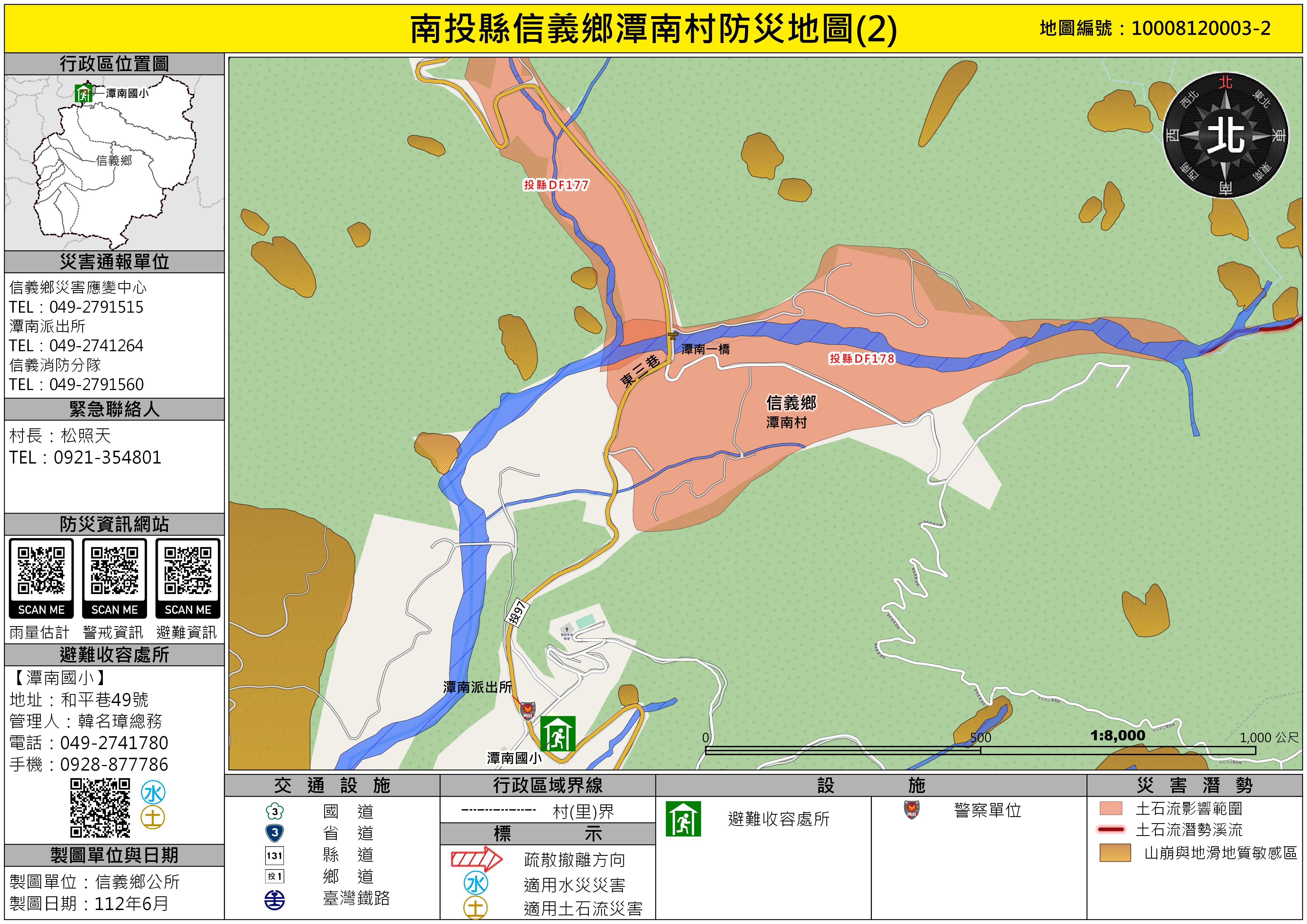This screenshot has width=1307, height=924.
Task: Click the 行政區位置圖 inset map
Action: pyautogui.click(x=114, y=162)
